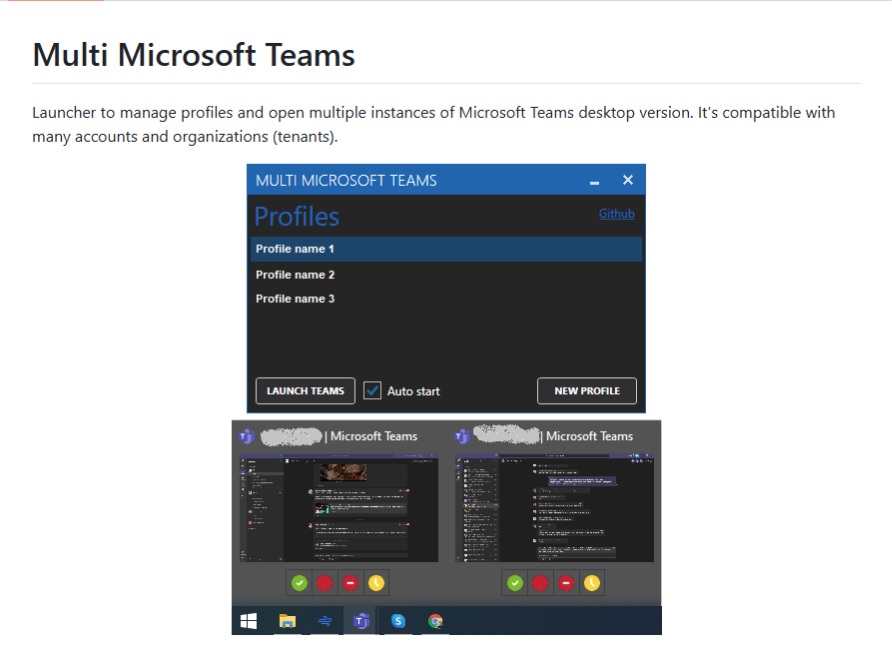The height and width of the screenshot is (663, 892).
Task: Select Profile name 3 in the list
Action: (447, 299)
